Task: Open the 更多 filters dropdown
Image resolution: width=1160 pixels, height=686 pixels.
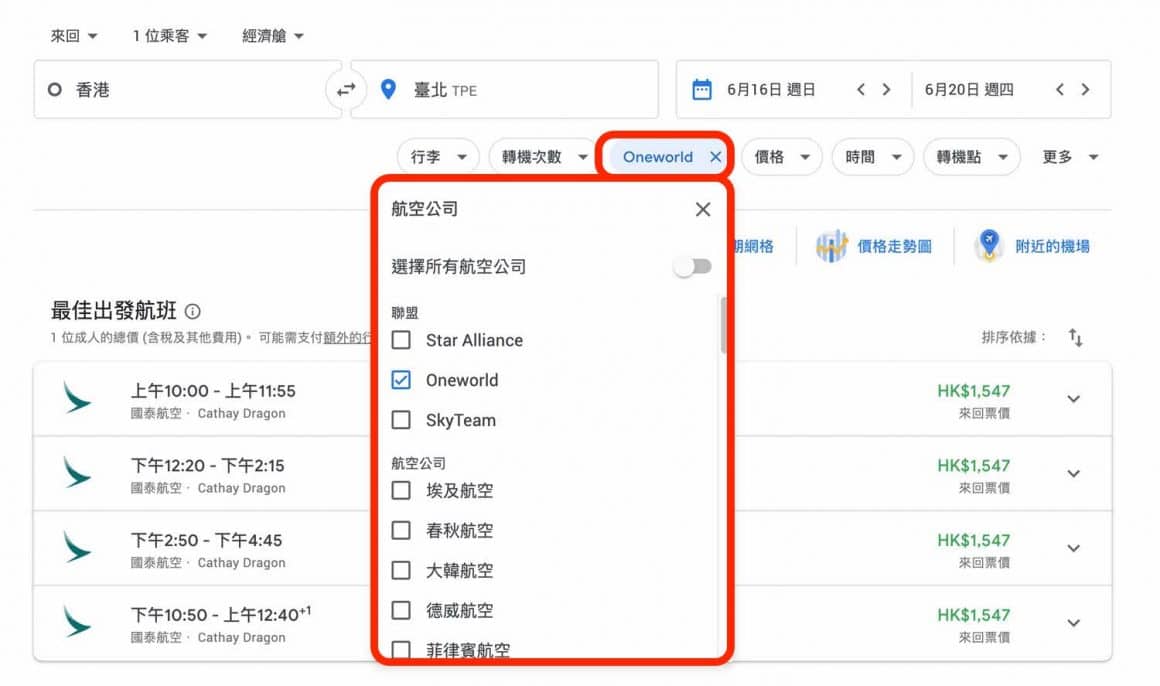Action: pos(1070,157)
